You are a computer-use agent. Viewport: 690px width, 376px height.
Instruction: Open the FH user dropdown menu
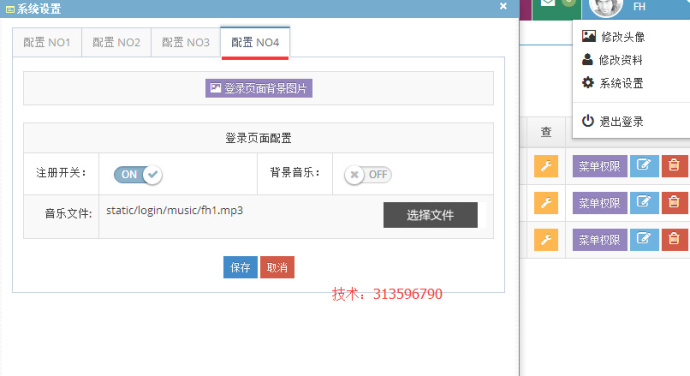pyautogui.click(x=639, y=7)
